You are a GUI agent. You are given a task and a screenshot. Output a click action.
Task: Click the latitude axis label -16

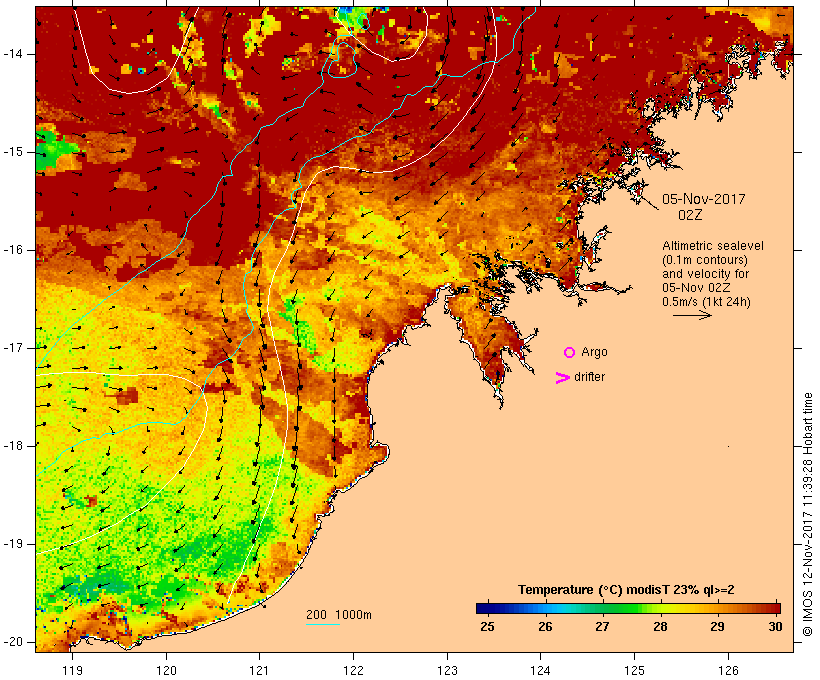click(13, 250)
